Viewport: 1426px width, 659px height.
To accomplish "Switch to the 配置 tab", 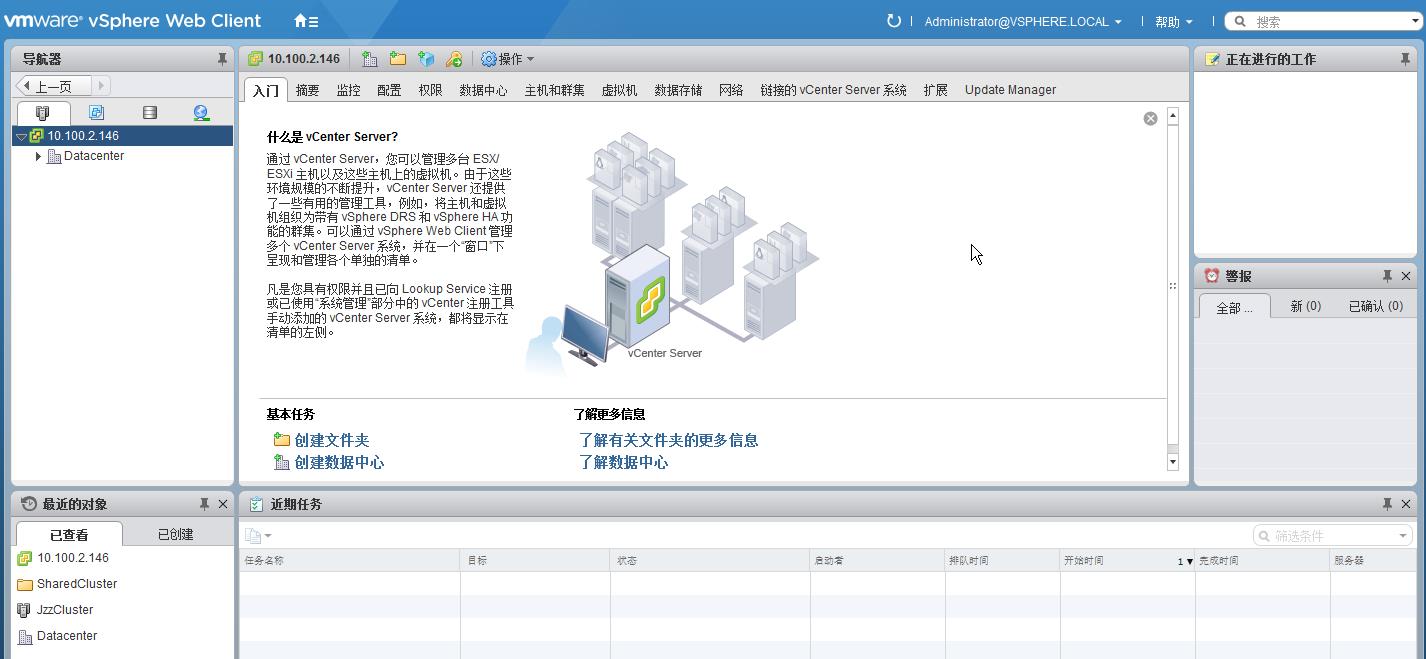I will click(x=389, y=90).
